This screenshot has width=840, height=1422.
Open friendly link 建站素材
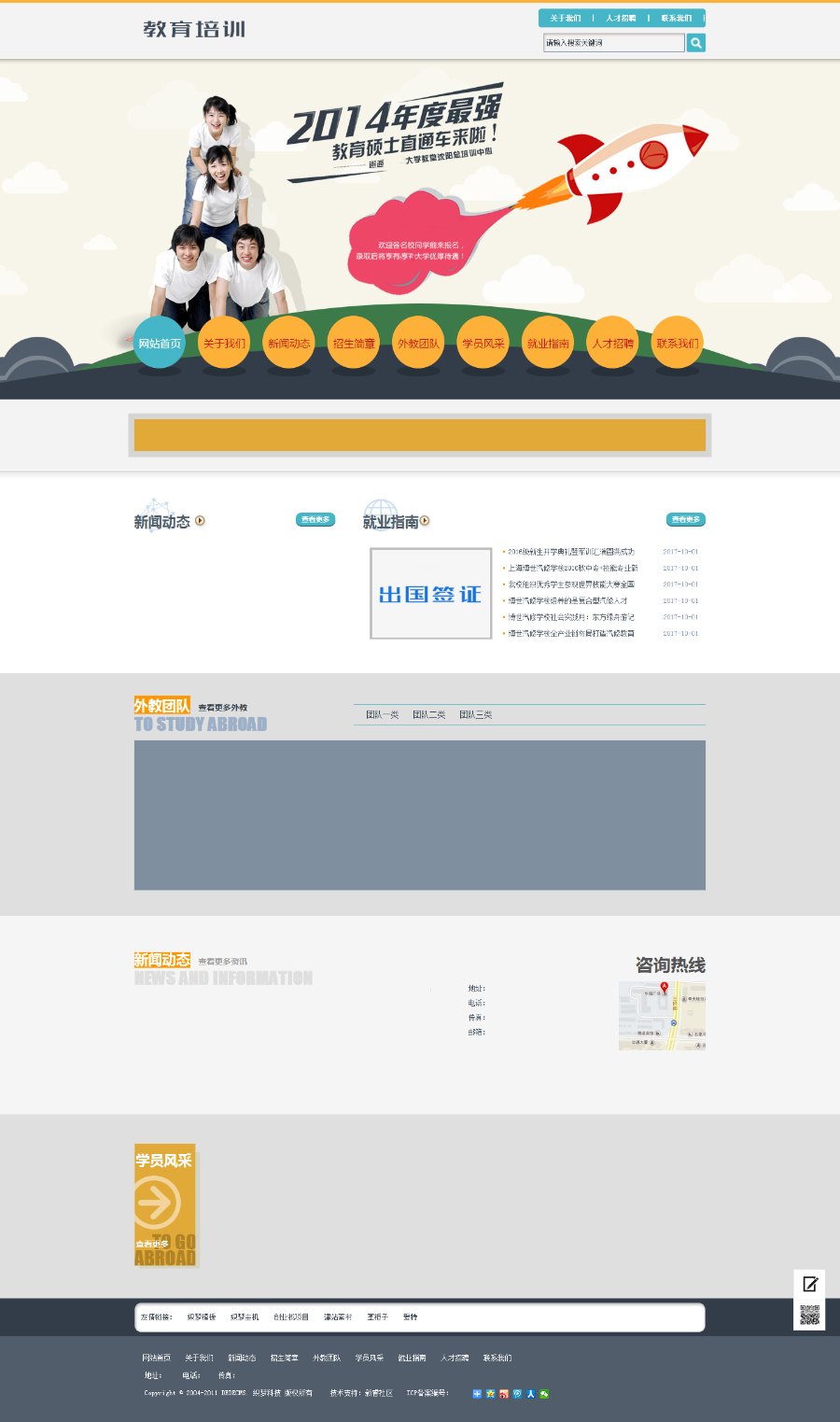(338, 1316)
